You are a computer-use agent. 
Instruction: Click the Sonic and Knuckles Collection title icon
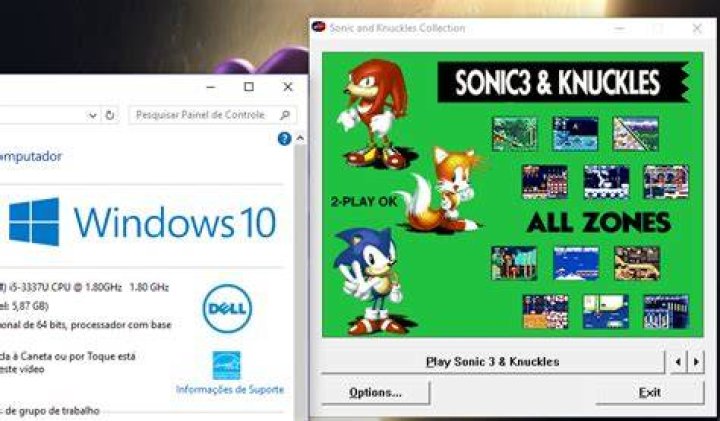coord(319,27)
